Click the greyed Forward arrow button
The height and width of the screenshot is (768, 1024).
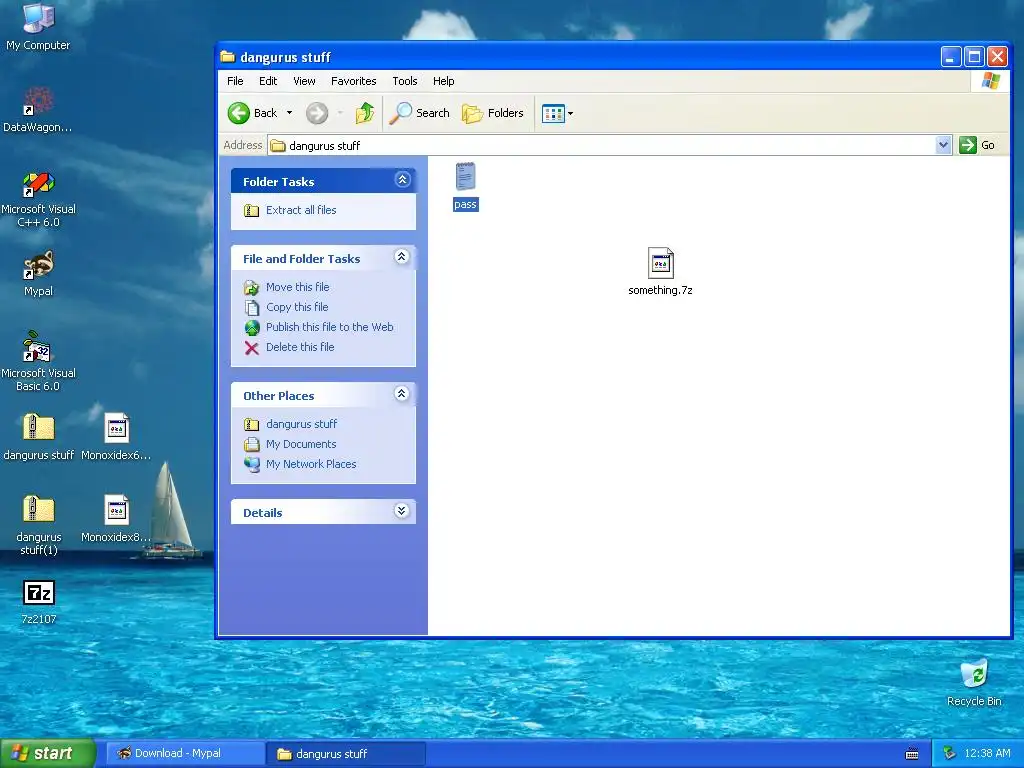pyautogui.click(x=317, y=113)
